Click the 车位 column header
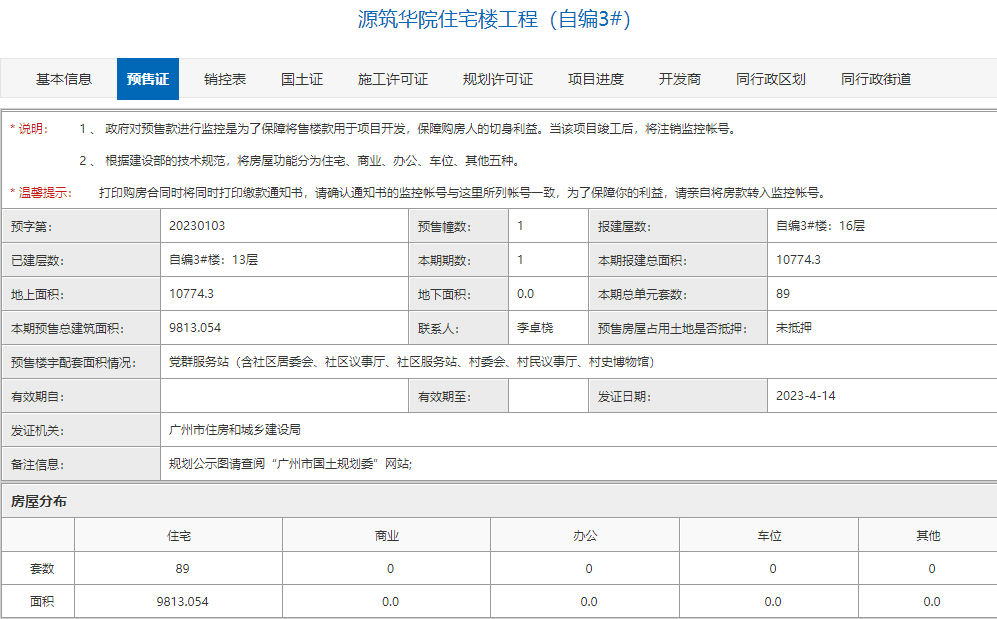The width and height of the screenshot is (997, 619). point(772,536)
